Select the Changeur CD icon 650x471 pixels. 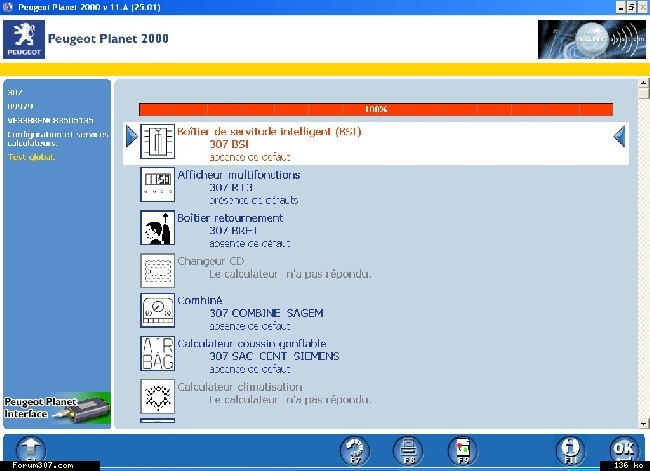tap(157, 271)
